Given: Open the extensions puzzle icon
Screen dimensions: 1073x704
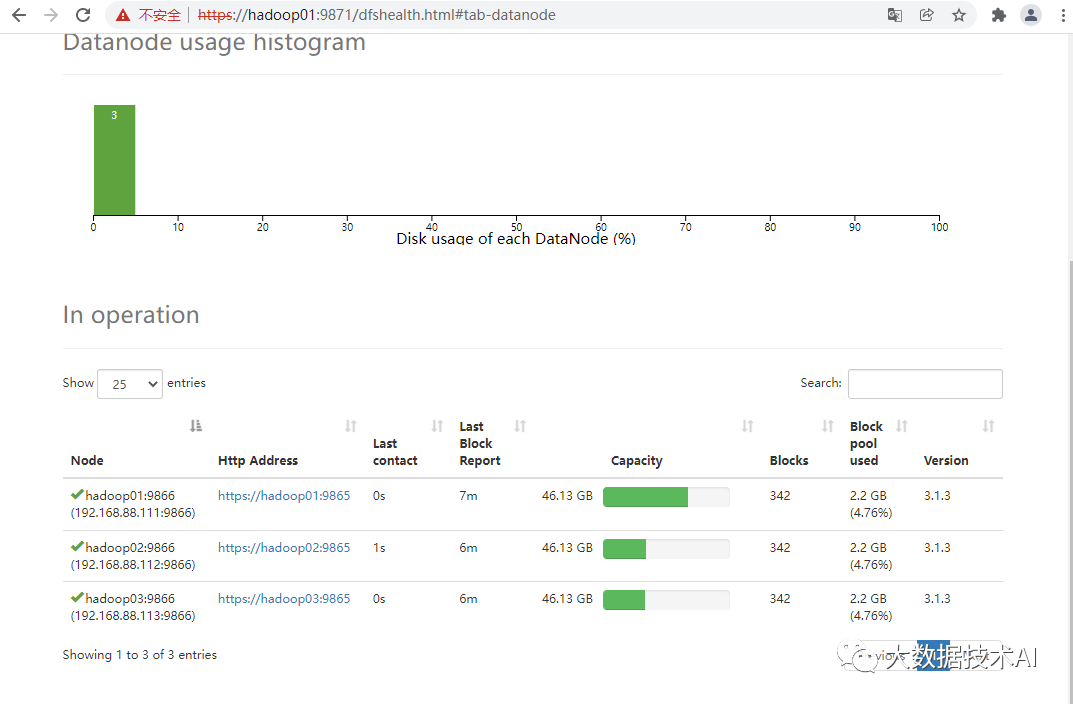Looking at the screenshot, I should click(x=998, y=15).
